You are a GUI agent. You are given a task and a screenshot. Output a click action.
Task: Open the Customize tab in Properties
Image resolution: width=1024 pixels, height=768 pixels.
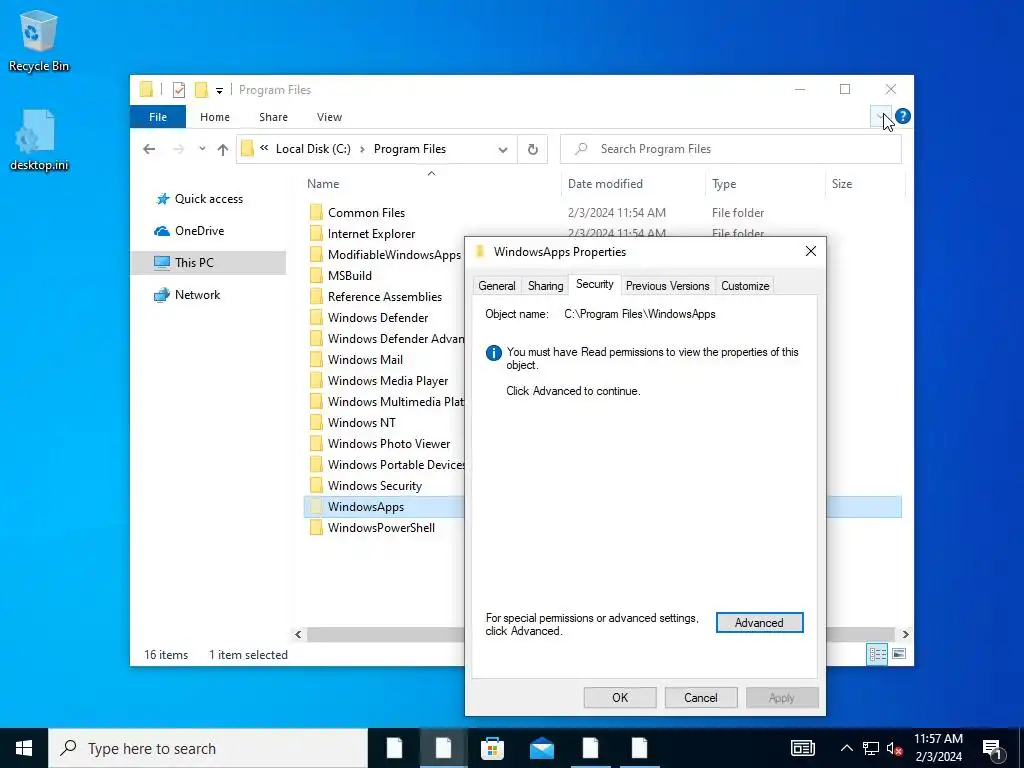[x=745, y=285]
